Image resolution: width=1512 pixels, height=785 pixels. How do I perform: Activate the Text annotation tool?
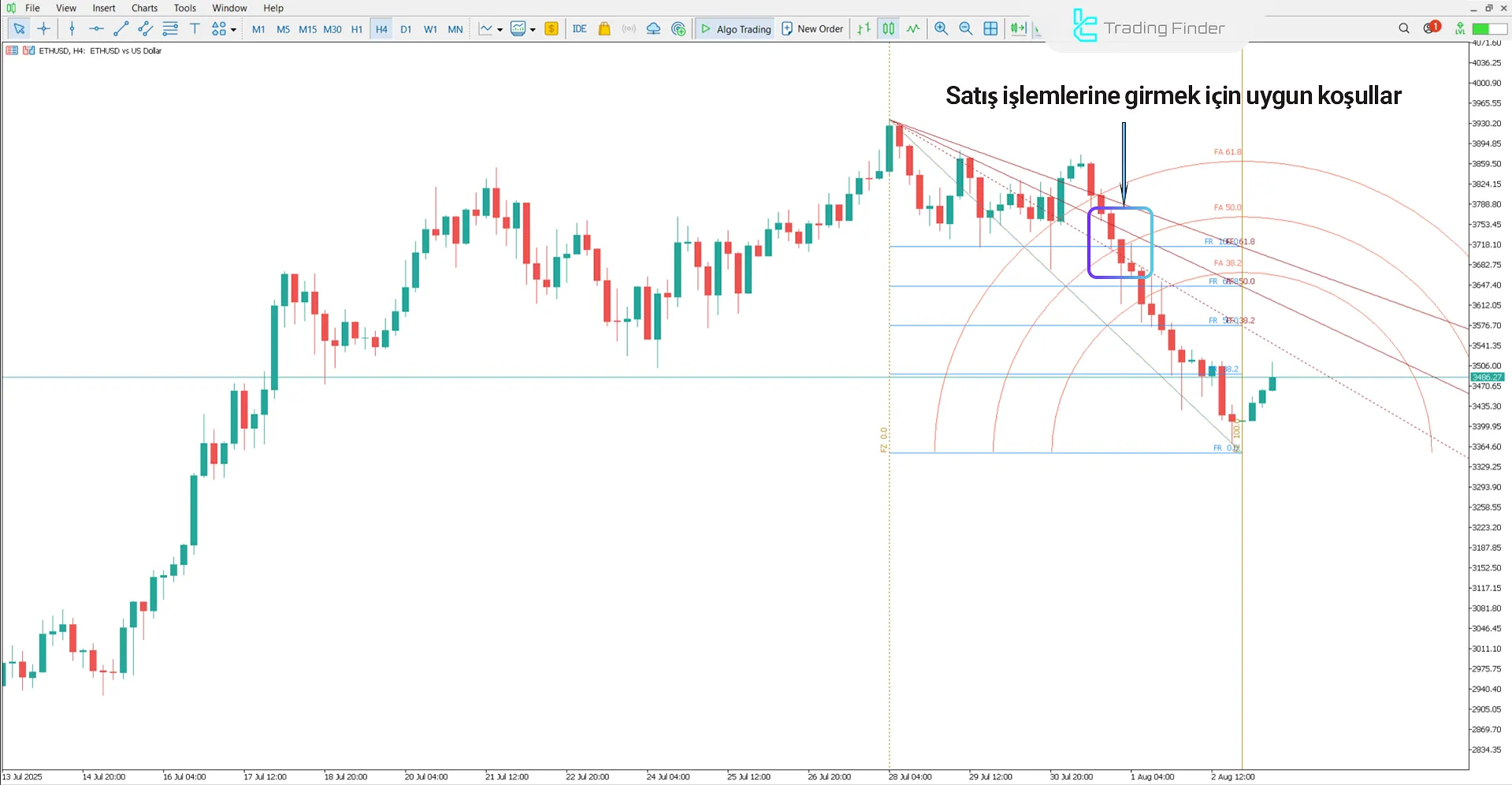click(x=195, y=28)
